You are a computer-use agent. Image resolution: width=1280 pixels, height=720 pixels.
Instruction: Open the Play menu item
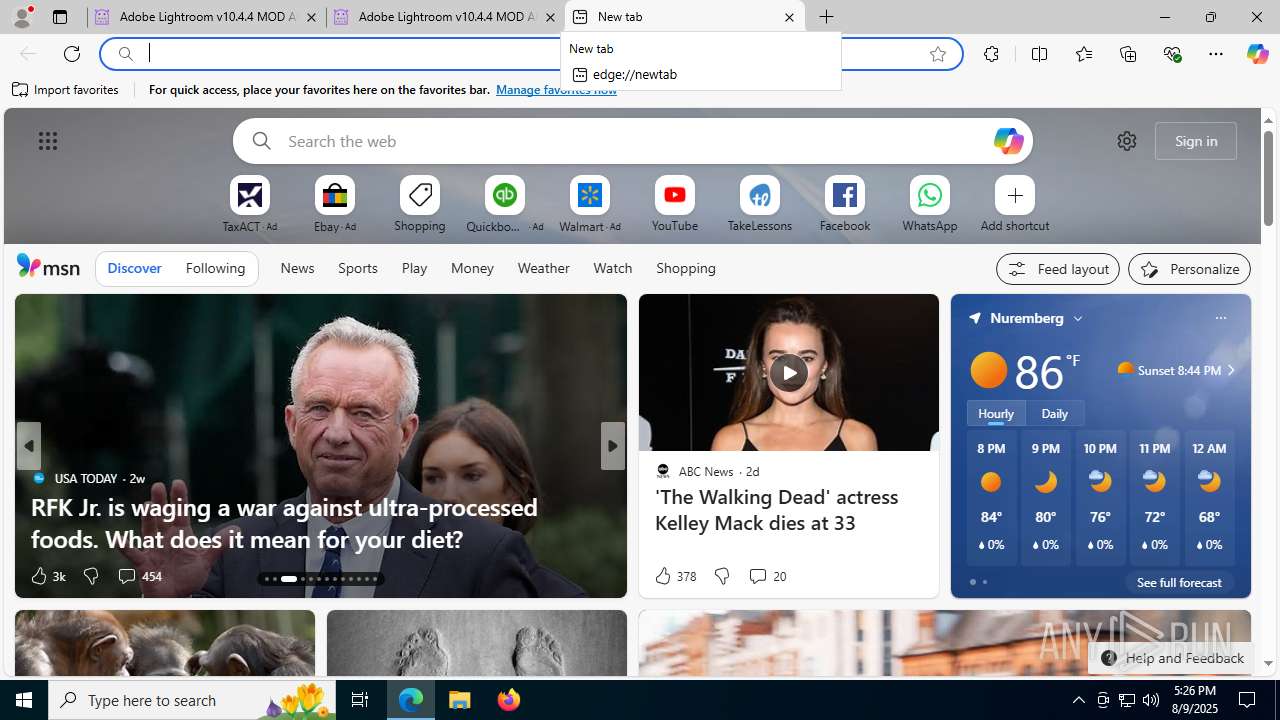point(414,268)
